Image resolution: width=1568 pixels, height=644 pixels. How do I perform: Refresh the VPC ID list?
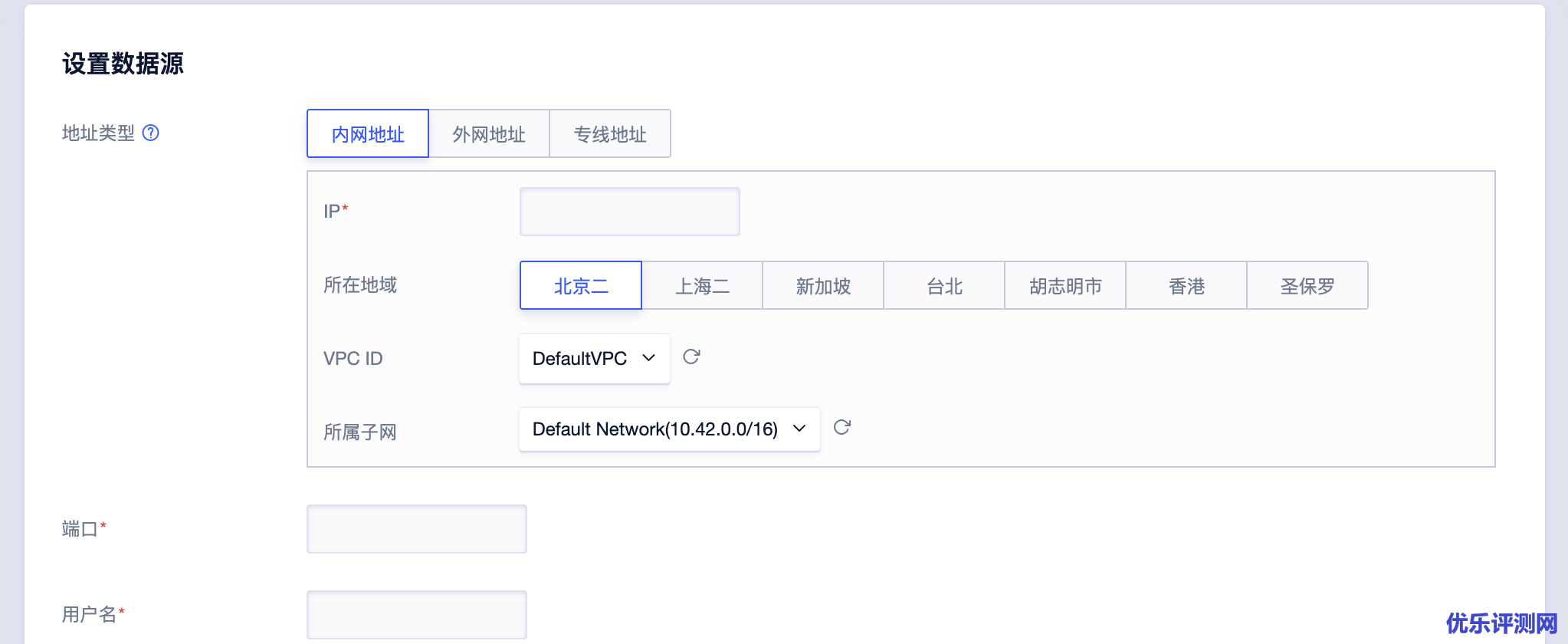(x=691, y=356)
